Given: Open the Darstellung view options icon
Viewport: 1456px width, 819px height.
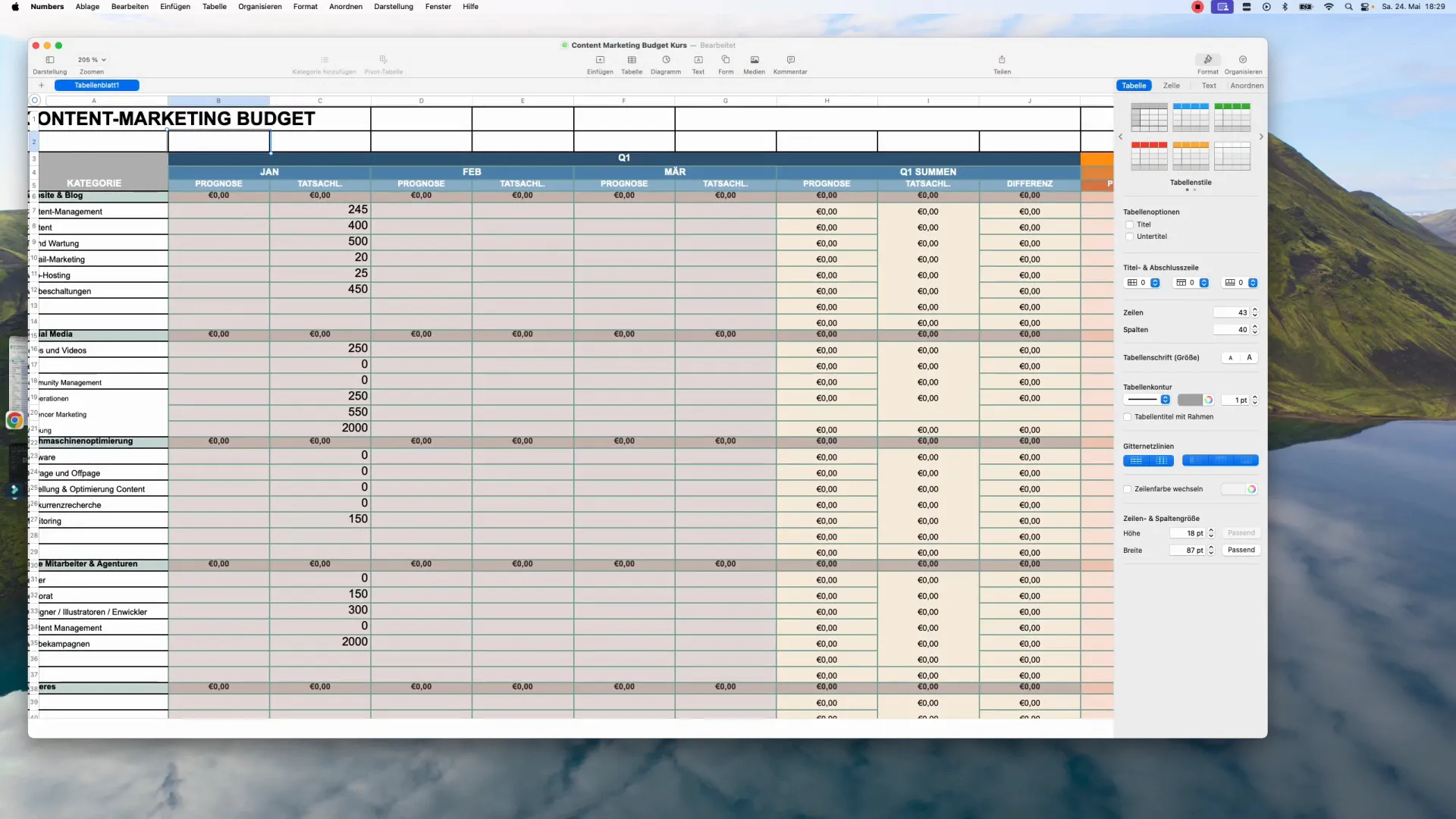Looking at the screenshot, I should 50,60.
